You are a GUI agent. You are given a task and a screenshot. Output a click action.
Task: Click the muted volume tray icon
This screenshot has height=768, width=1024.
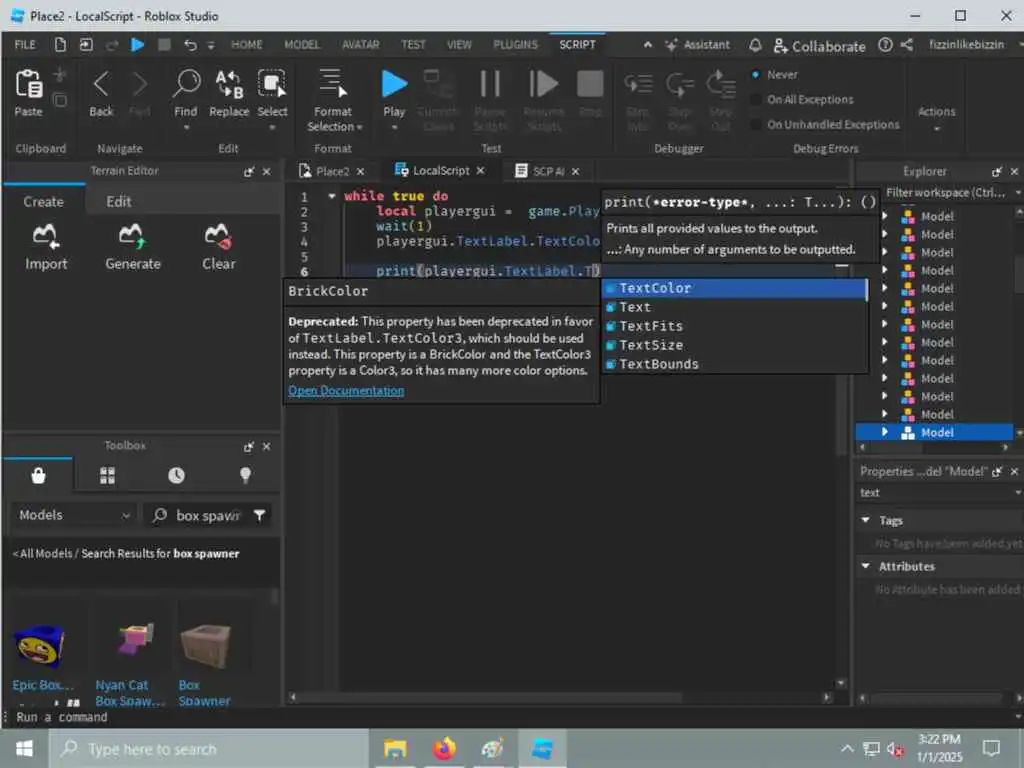895,749
